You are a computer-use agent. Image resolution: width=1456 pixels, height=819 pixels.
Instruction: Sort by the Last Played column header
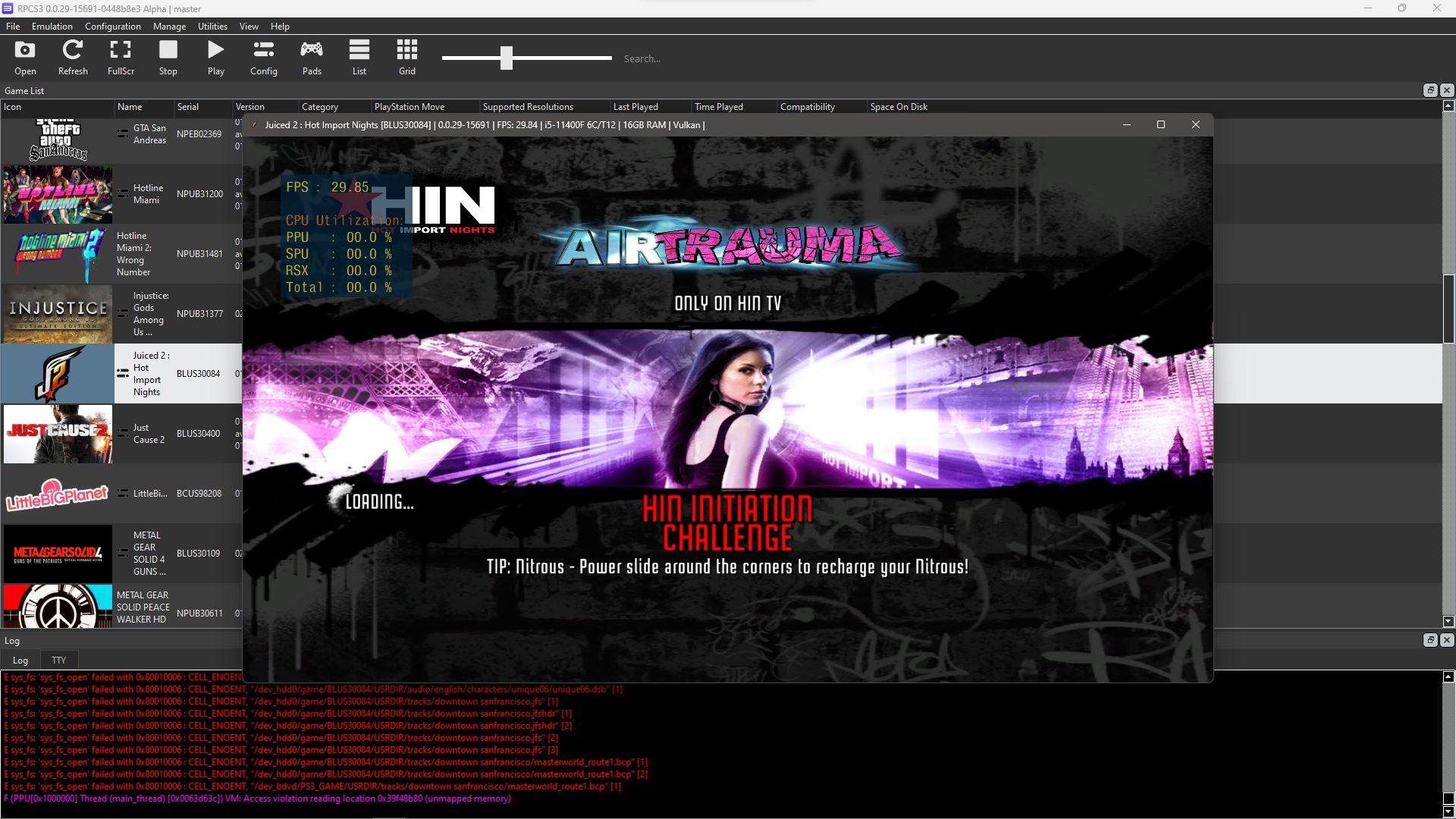(x=636, y=106)
